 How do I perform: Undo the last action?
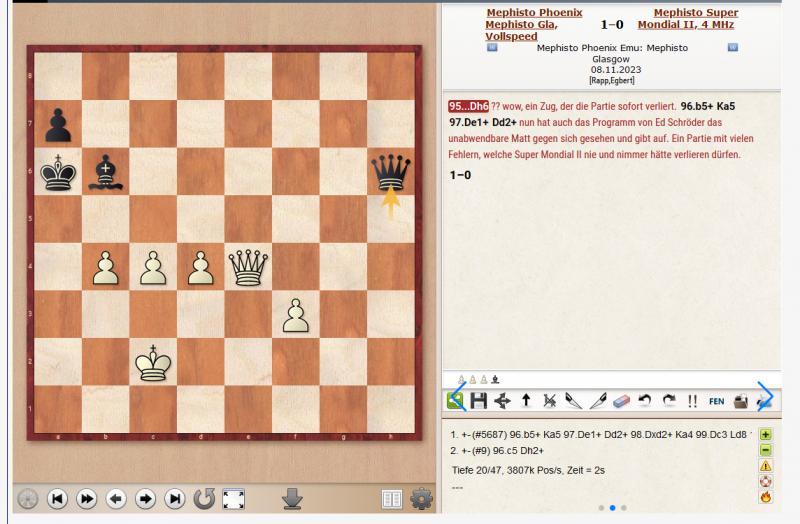pos(645,401)
